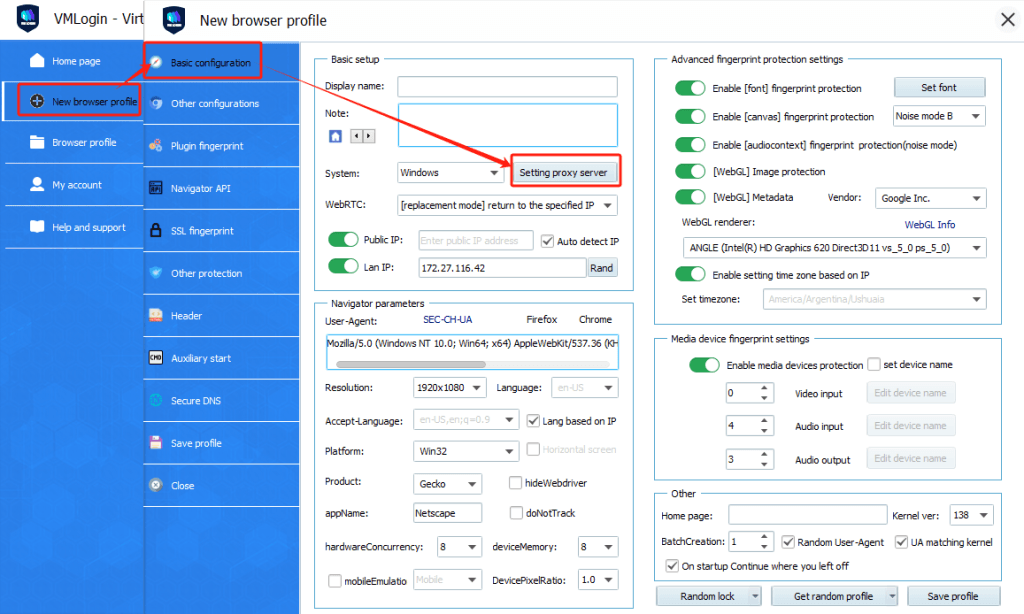
Task: Expand the WebRTC replacement mode dropdown
Action: pyautogui.click(x=508, y=204)
